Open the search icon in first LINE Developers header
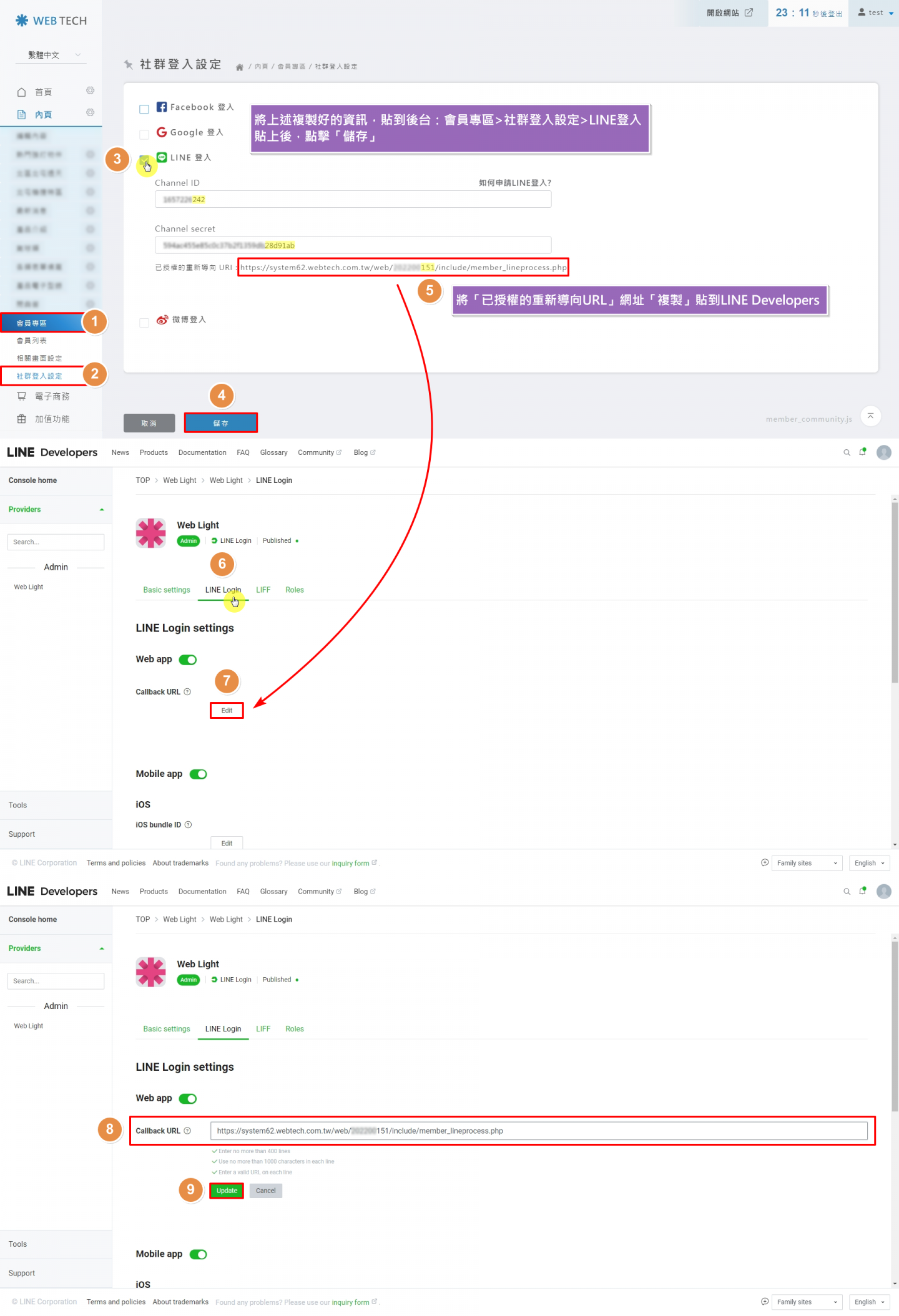Screen dimensions: 899x1316 pyautogui.click(x=847, y=453)
